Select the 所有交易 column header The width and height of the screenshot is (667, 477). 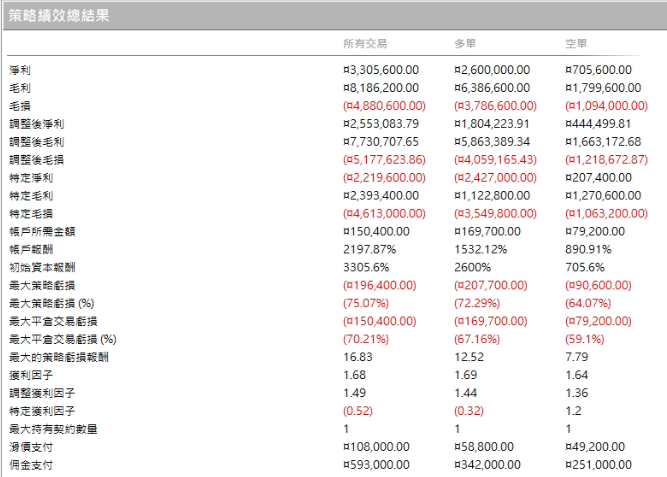click(364, 44)
